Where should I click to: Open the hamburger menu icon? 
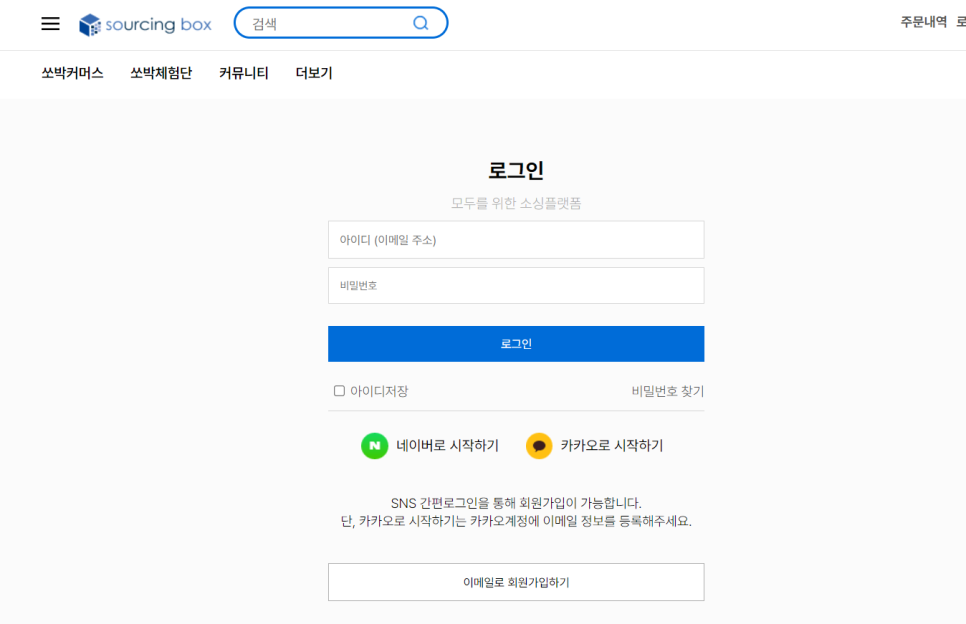click(x=51, y=24)
